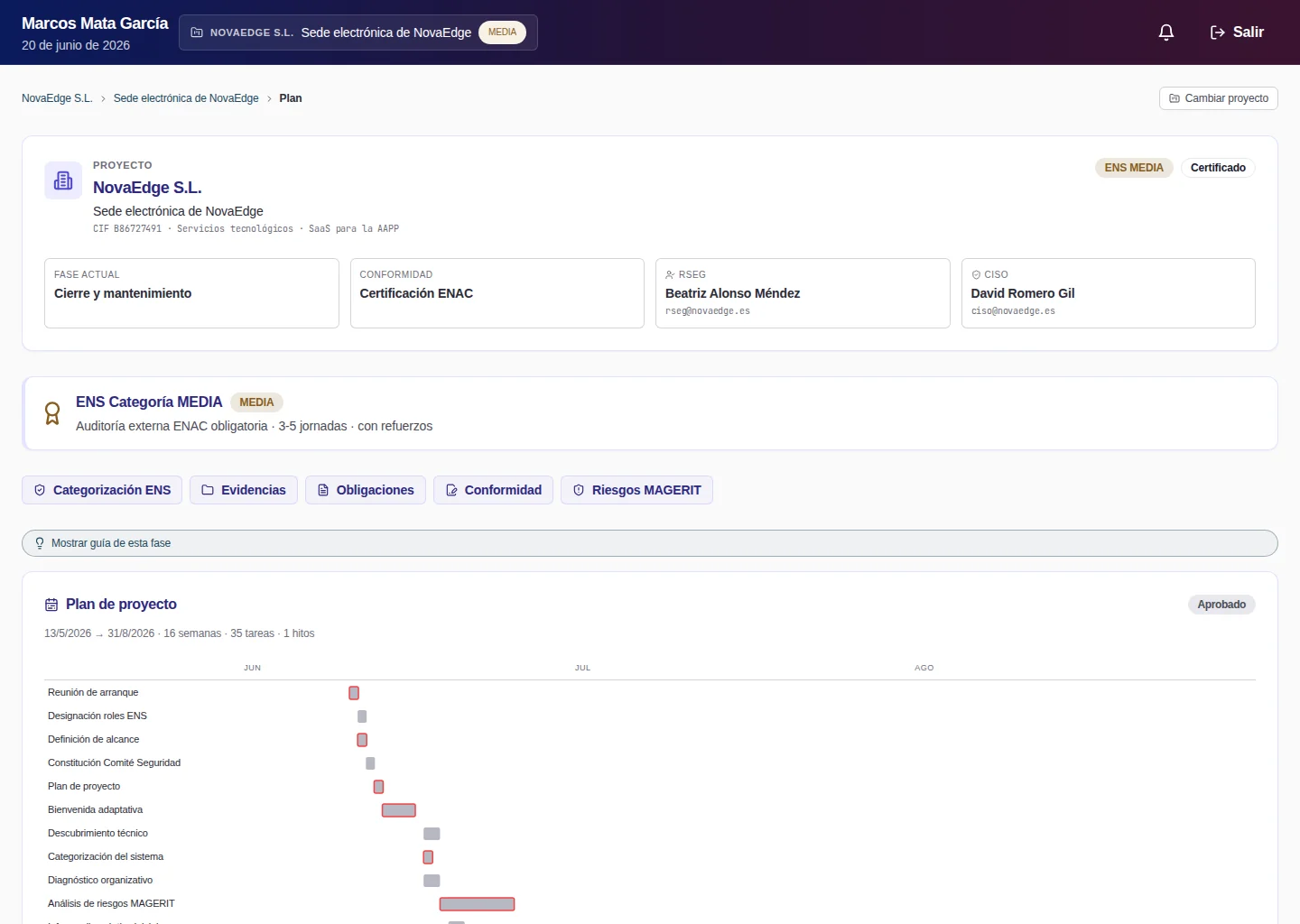Screen dimensions: 1300x924
Task: Click the Bienvenida adaptativa task label
Action: (x=96, y=809)
